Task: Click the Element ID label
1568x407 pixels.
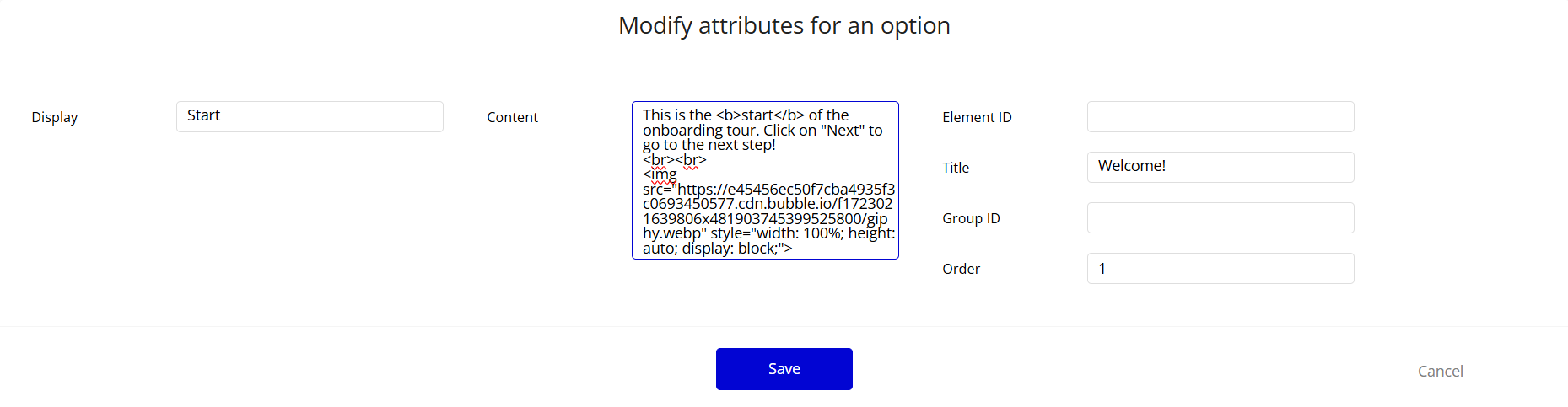Action: click(x=977, y=117)
